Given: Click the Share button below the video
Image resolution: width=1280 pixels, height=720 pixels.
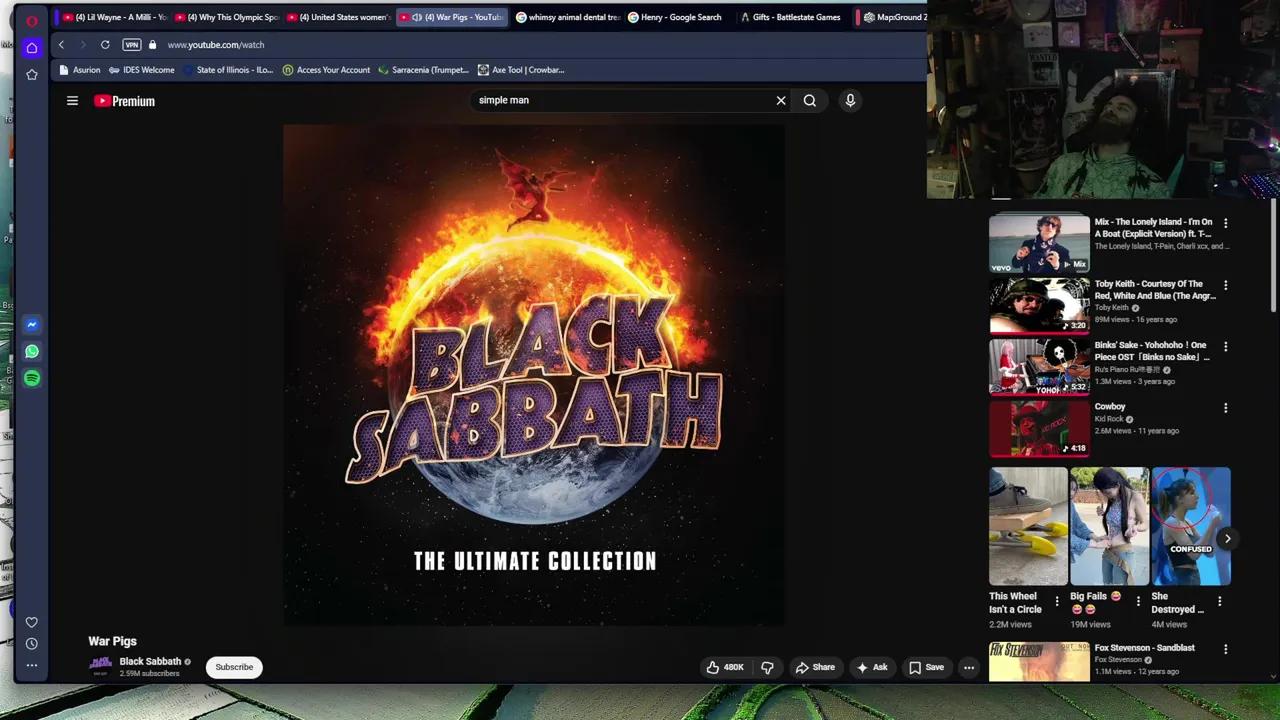Looking at the screenshot, I should (815, 667).
